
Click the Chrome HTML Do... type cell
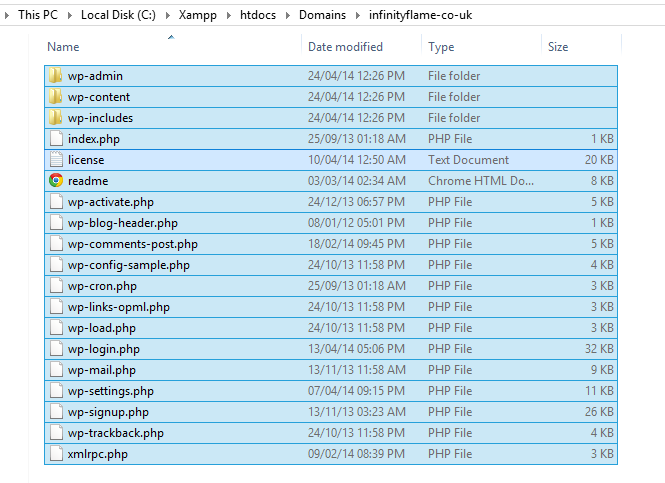pos(481,181)
